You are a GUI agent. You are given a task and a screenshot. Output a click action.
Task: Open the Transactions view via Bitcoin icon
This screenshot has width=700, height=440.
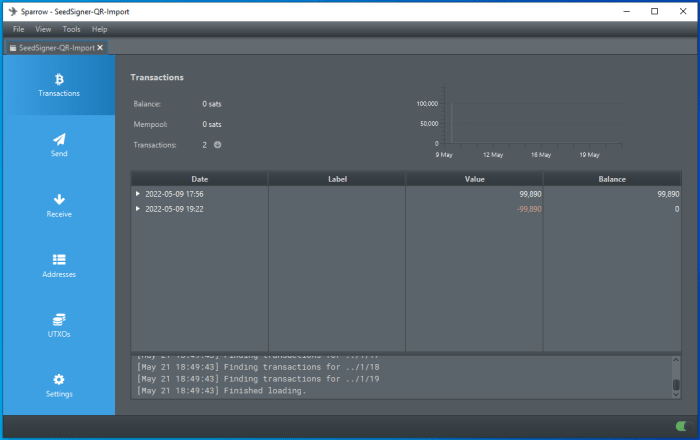(59, 80)
